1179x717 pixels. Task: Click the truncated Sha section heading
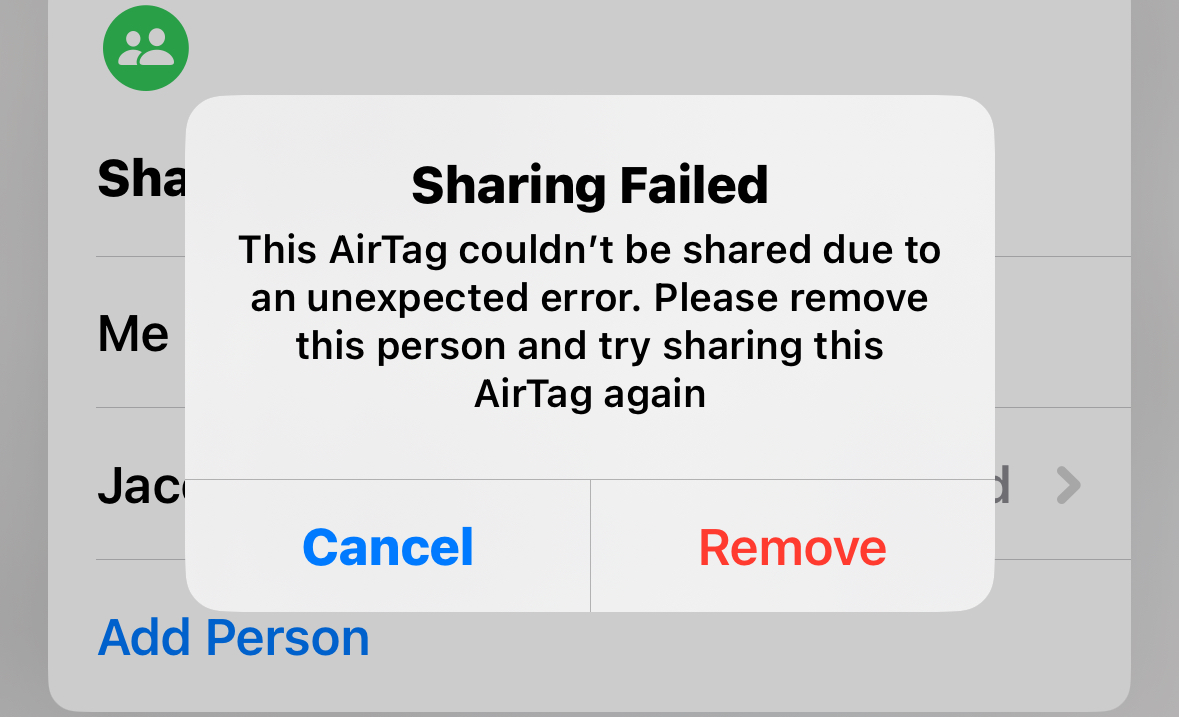click(x=141, y=179)
